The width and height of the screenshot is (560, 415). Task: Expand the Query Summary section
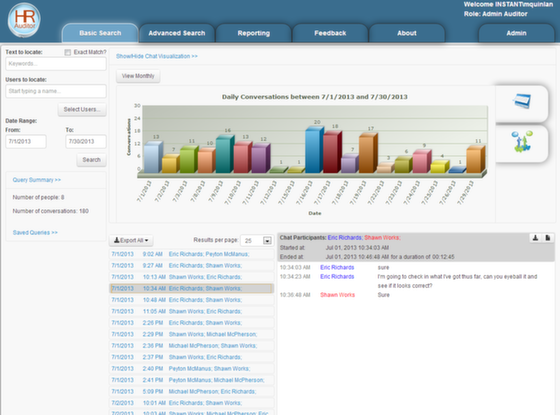37,180
